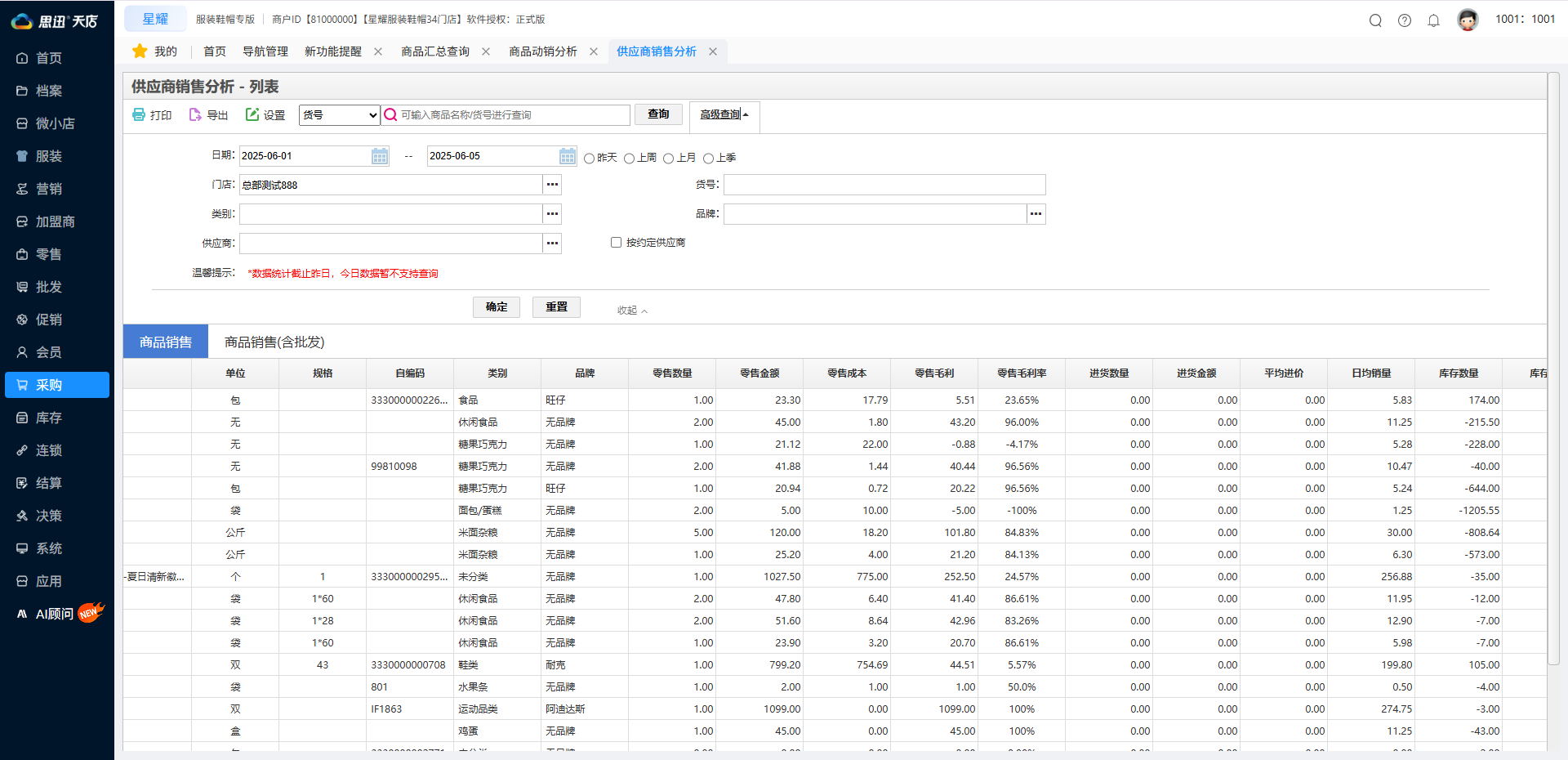The width and height of the screenshot is (1568, 760).
Task: Click the 导出 export icon
Action: click(x=196, y=115)
